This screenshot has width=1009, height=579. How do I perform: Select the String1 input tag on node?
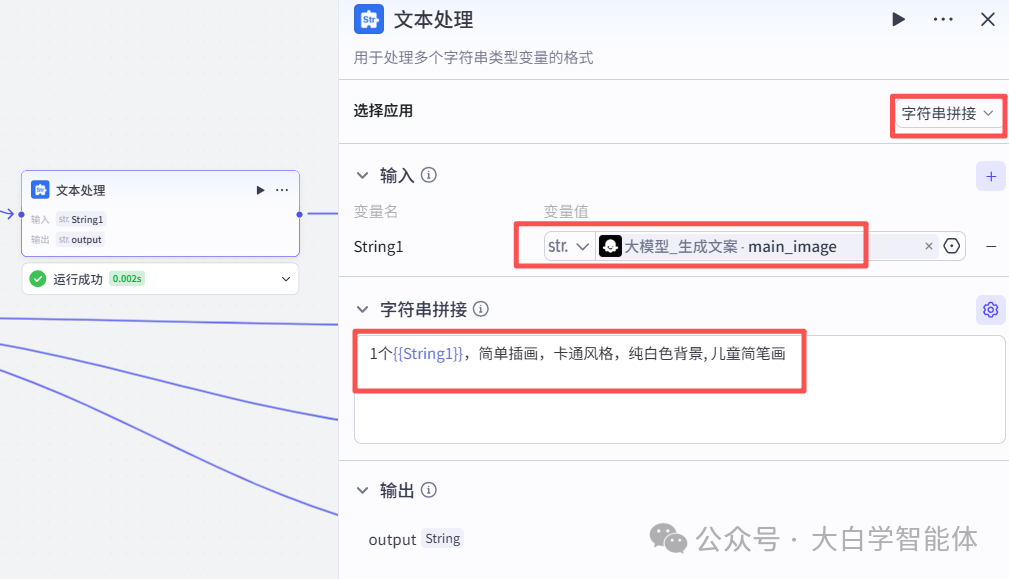81,219
